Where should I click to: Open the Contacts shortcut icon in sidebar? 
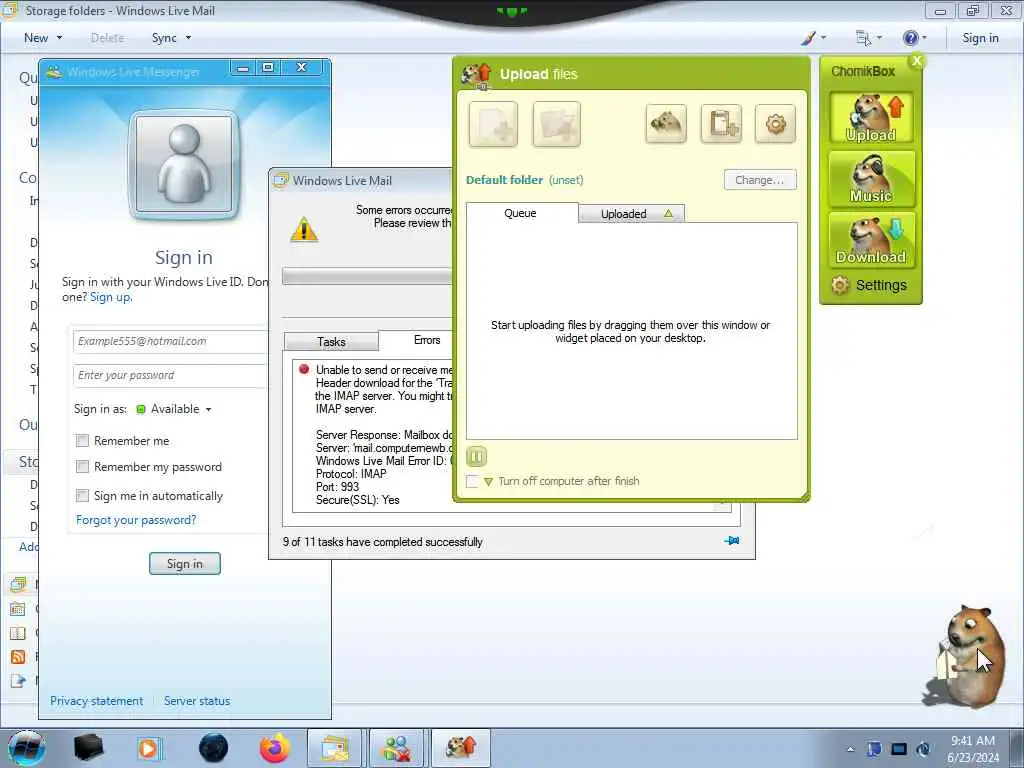(x=18, y=633)
